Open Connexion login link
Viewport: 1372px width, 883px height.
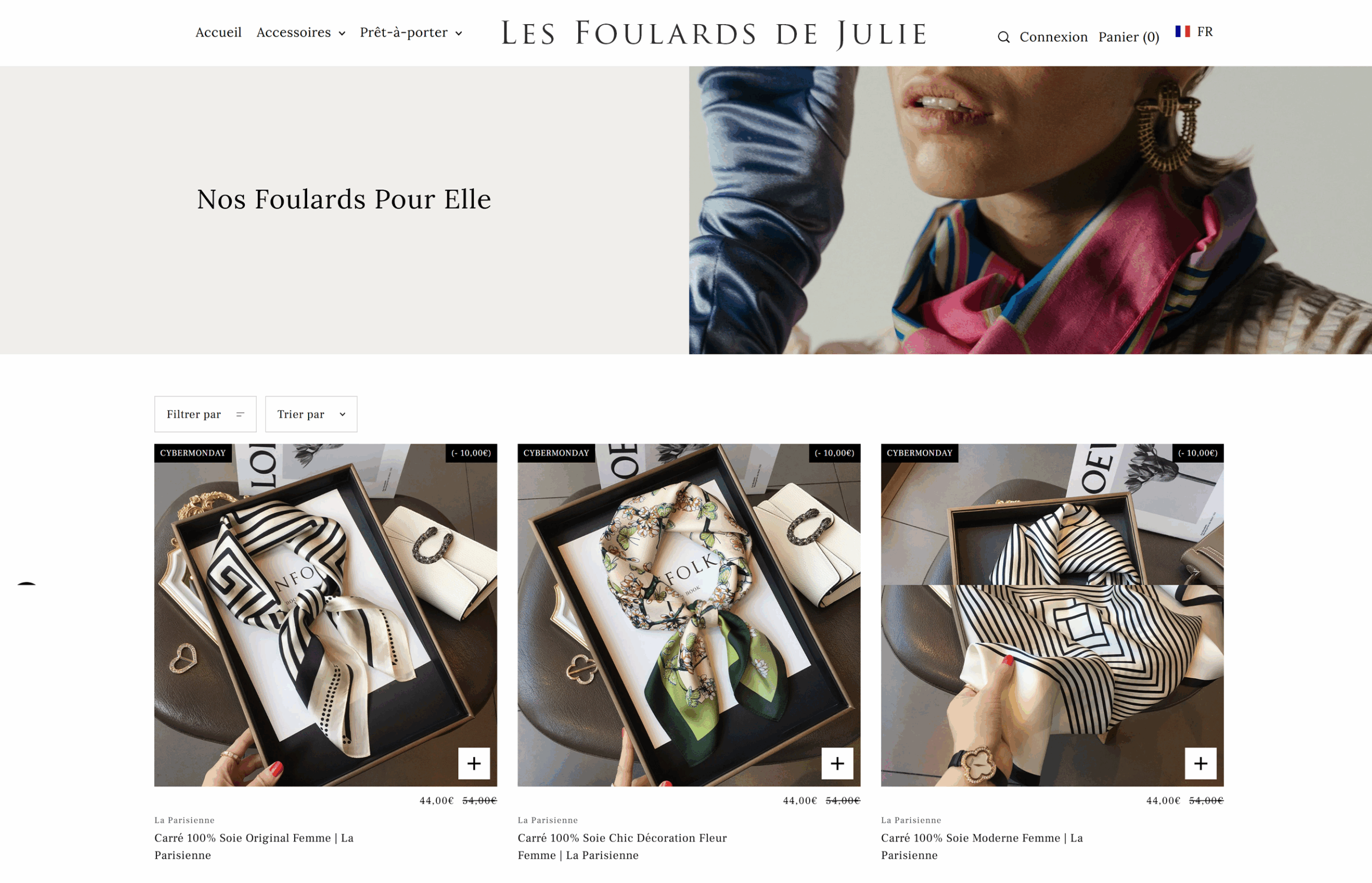[x=1053, y=38]
